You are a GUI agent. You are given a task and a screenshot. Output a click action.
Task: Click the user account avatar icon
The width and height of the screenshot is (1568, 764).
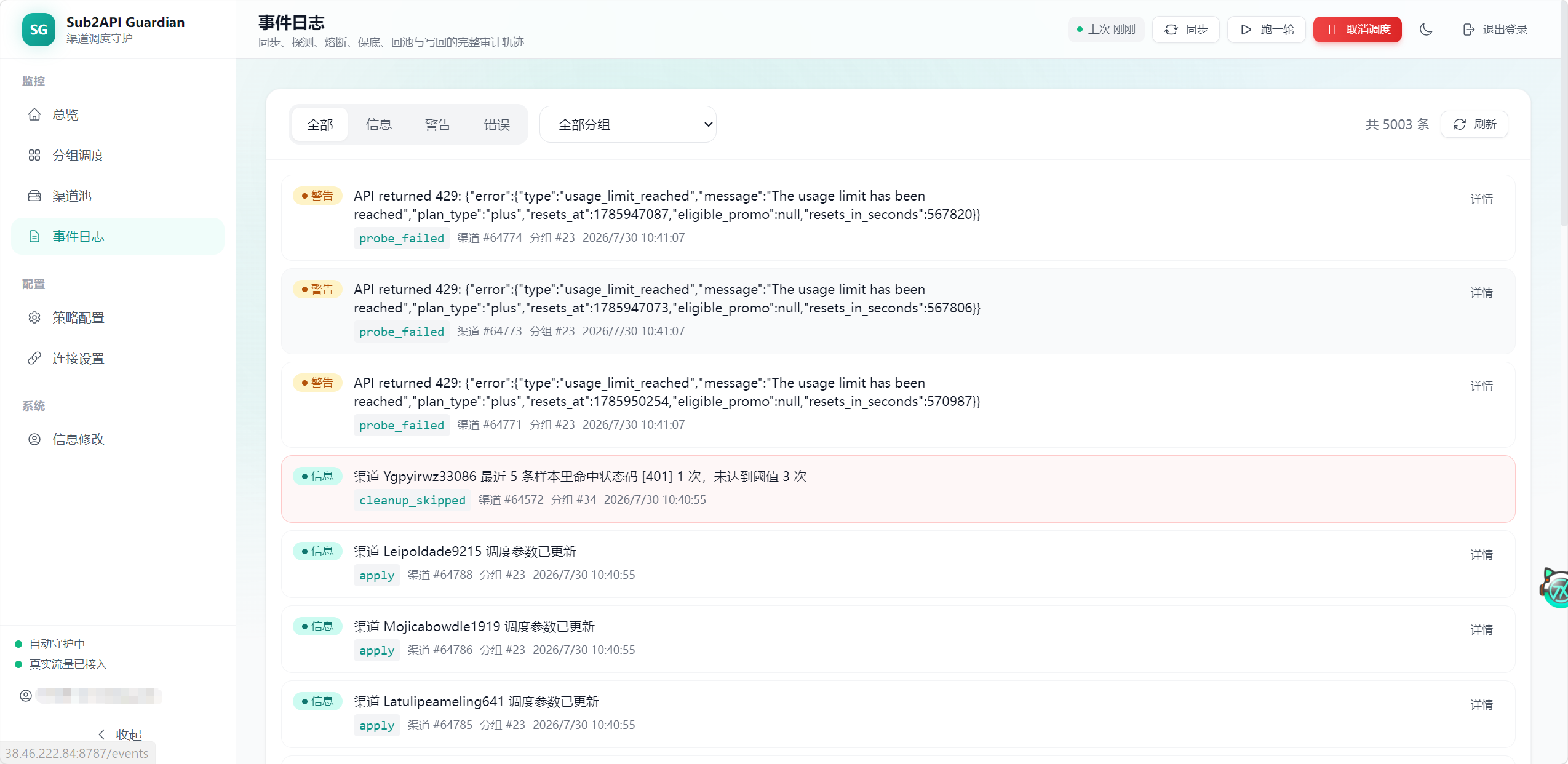pyautogui.click(x=26, y=696)
